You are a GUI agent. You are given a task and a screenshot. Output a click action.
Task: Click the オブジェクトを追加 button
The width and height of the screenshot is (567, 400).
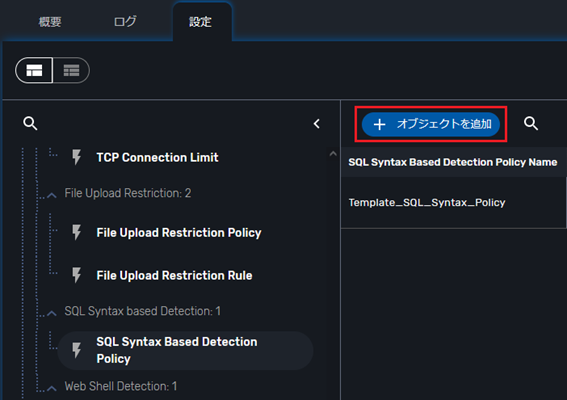tap(431, 124)
